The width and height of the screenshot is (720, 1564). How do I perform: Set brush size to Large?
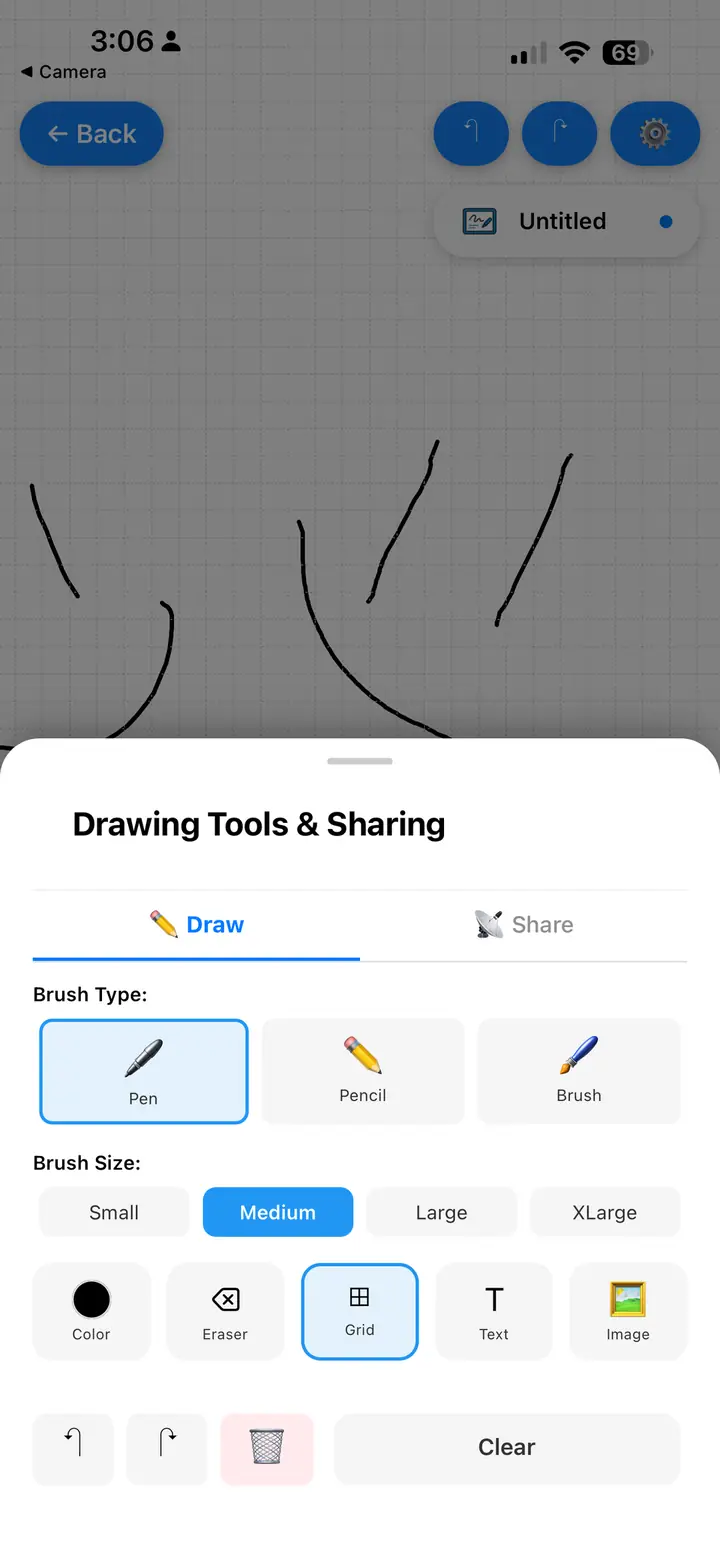(441, 1212)
